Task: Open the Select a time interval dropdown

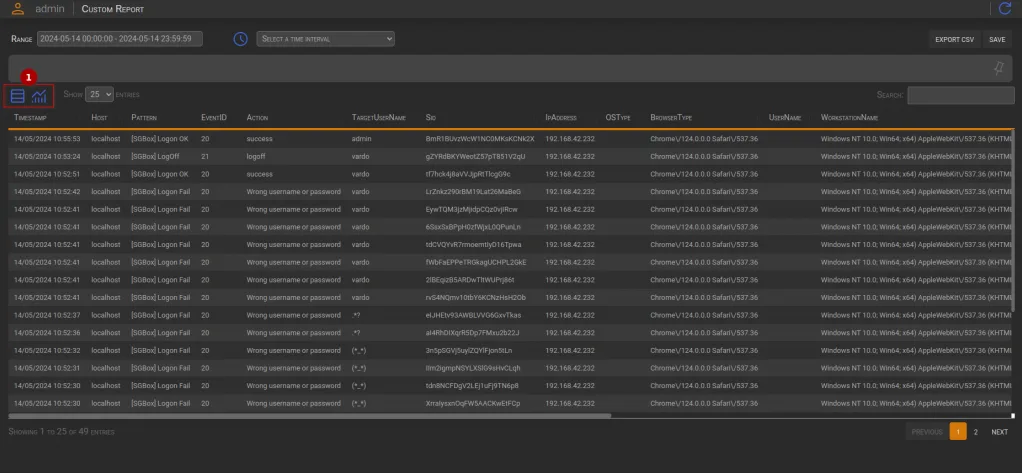Action: coord(325,39)
